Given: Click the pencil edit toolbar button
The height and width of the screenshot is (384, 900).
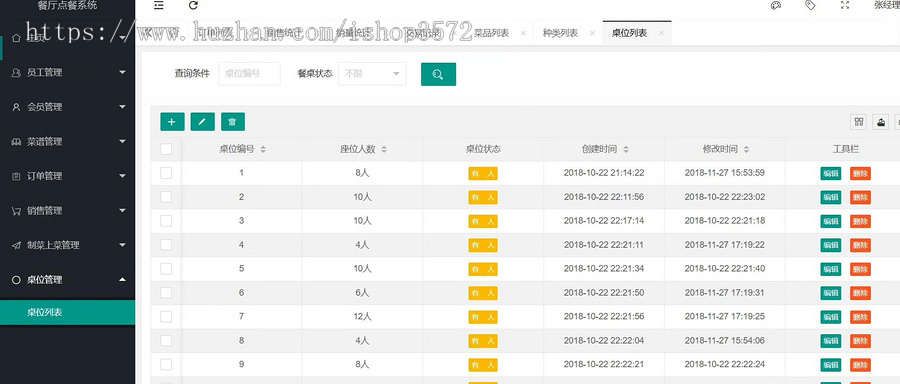Looking at the screenshot, I should tap(203, 122).
